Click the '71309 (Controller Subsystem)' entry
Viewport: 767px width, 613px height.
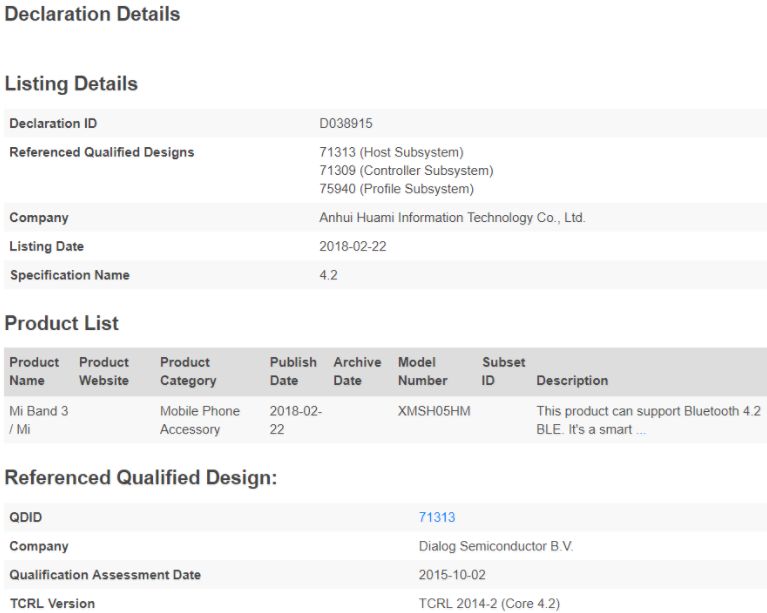406,170
